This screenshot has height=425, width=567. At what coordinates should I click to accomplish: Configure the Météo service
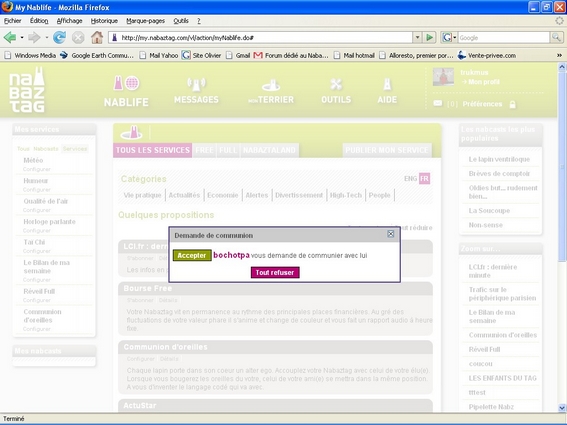pos(37,169)
